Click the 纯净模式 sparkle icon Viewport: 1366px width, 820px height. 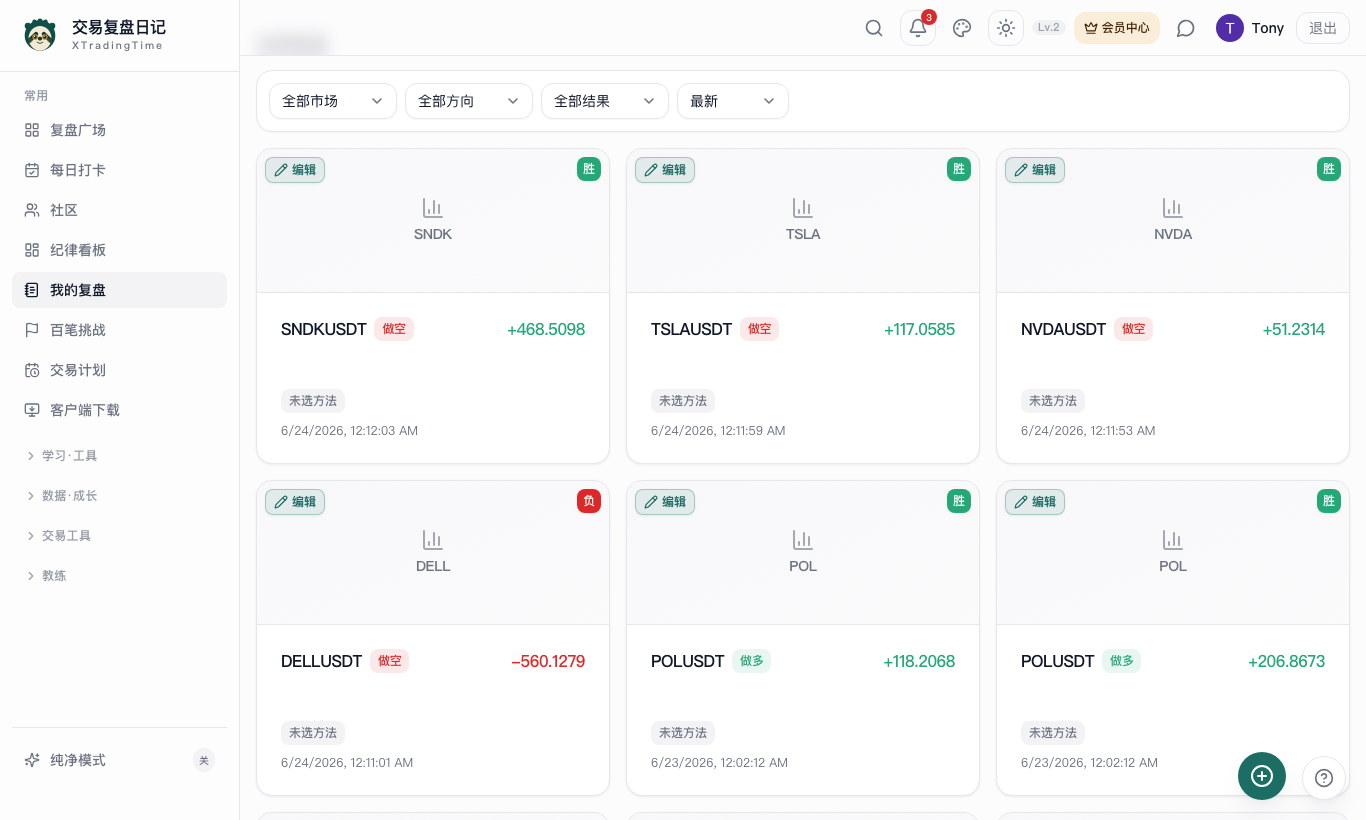click(32, 760)
